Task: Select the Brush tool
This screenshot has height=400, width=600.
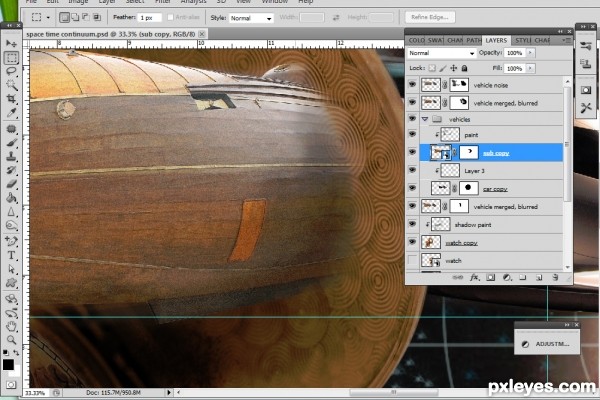Action: [11, 143]
